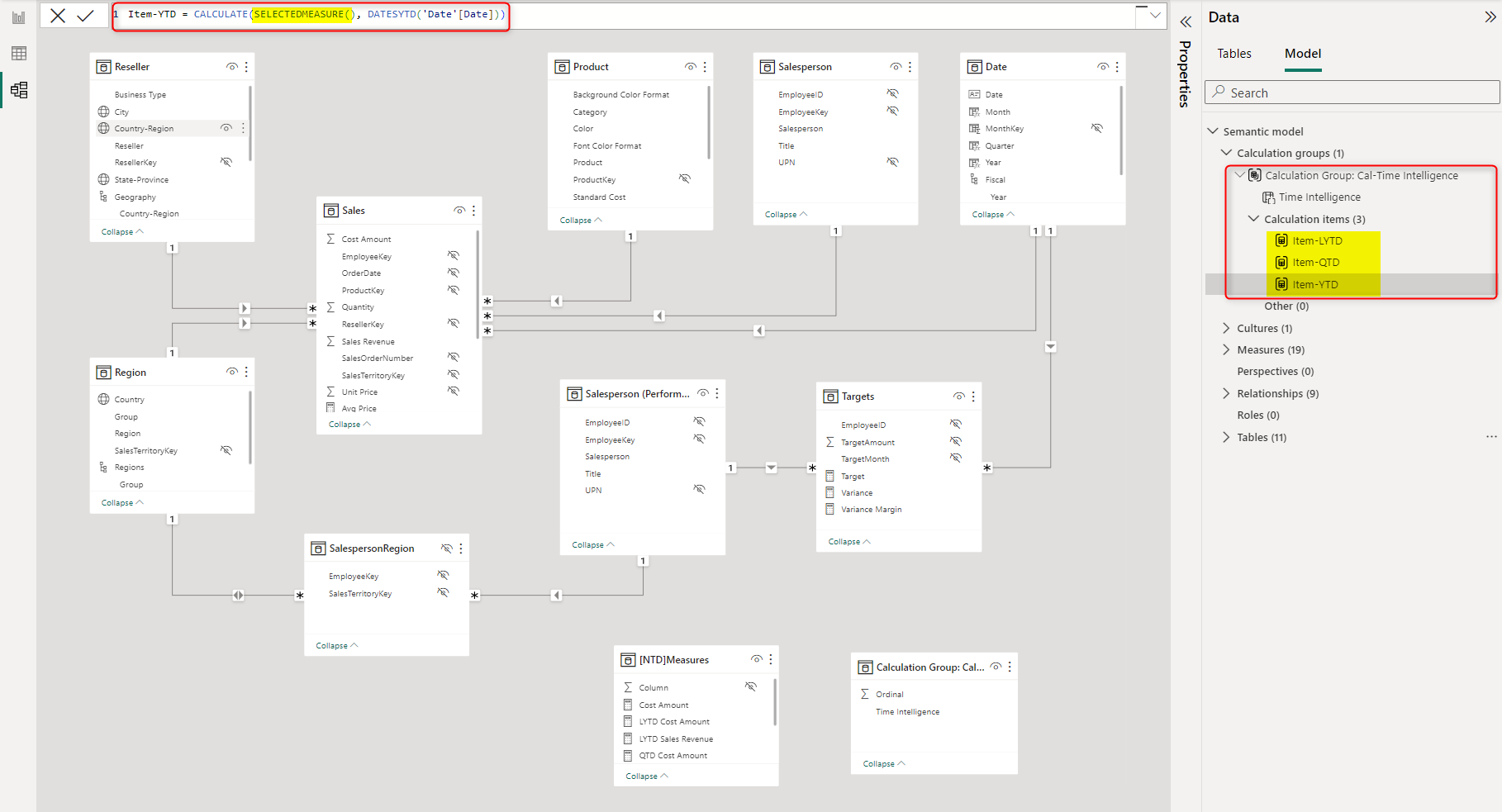Collapse the Calculation items (3) node
The image size is (1502, 812).
[x=1253, y=219]
